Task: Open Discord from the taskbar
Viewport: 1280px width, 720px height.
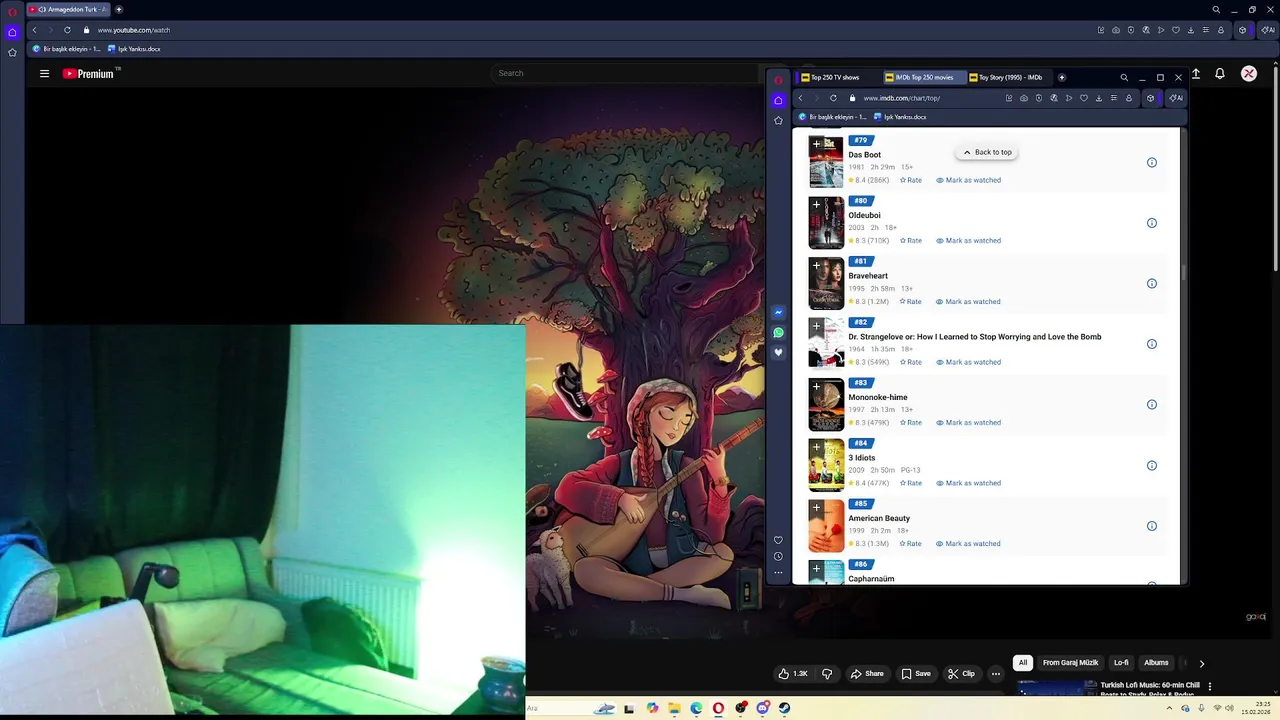Action: coord(762,708)
